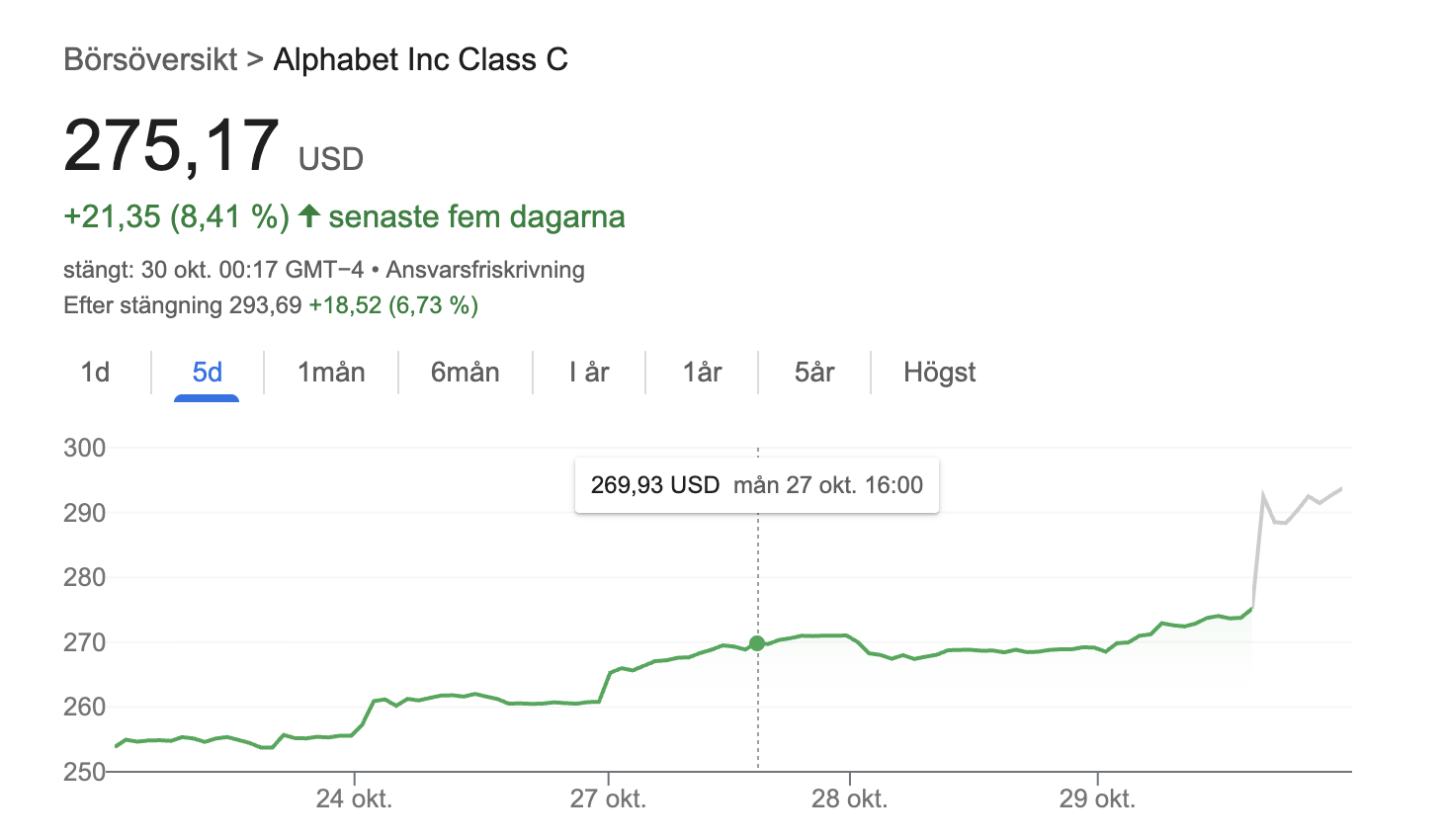Switch to the 5år range tab
Image resolution: width=1447 pixels, height=840 pixels.
(x=814, y=373)
